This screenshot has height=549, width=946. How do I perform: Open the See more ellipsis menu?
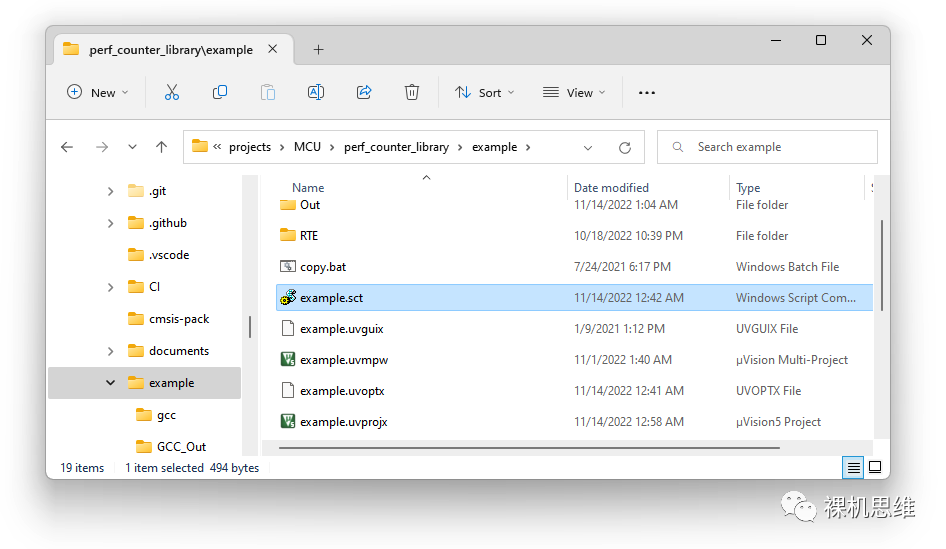pos(647,92)
